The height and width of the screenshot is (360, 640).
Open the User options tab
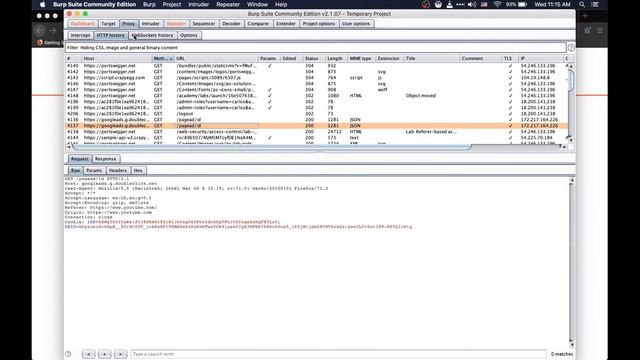point(356,24)
